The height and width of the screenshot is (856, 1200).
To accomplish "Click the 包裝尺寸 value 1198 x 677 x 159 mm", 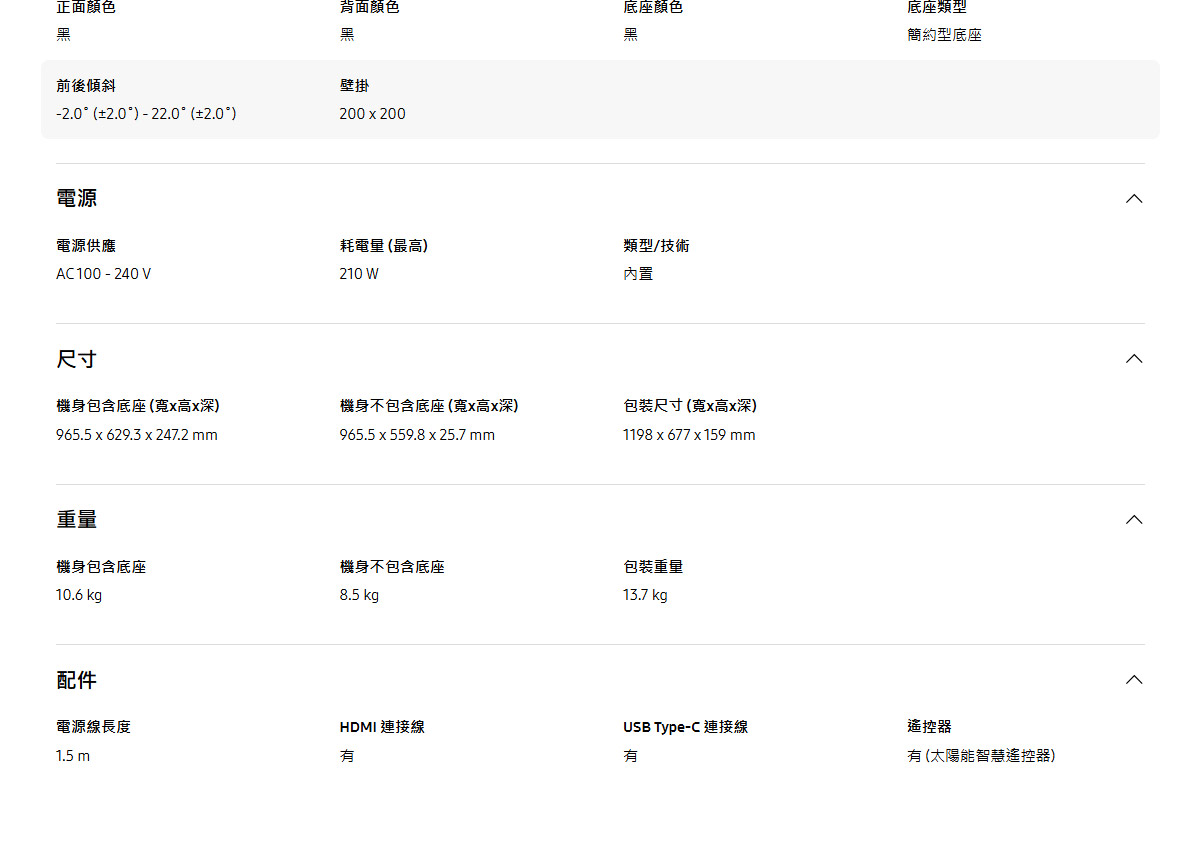I will point(689,435).
